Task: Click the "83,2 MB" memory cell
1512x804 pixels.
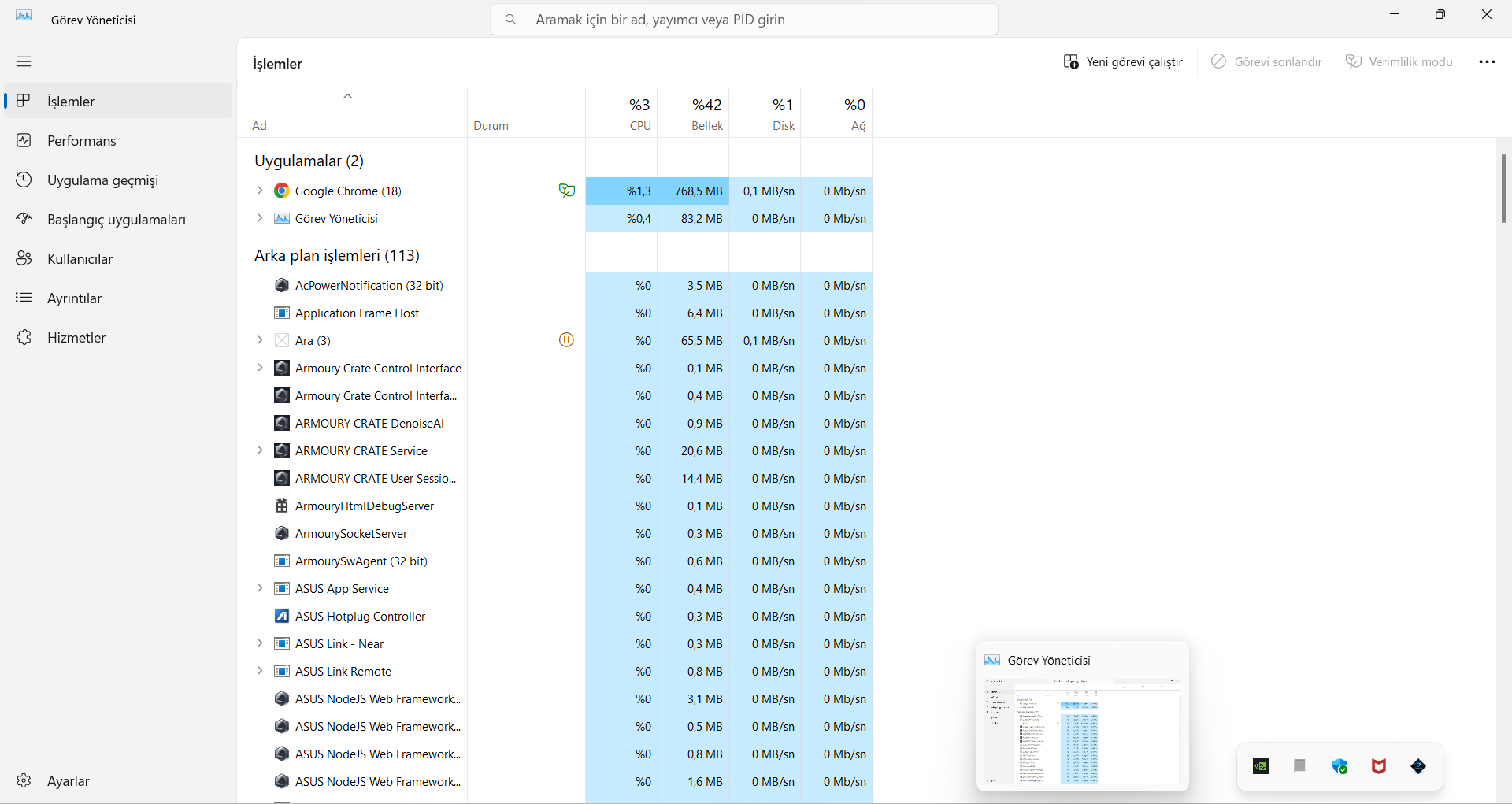Action: (x=693, y=218)
